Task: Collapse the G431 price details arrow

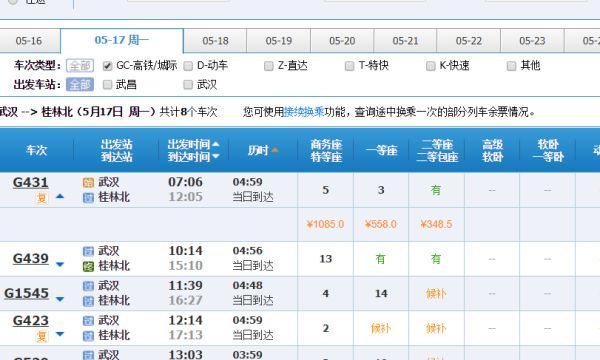Action: point(60,197)
